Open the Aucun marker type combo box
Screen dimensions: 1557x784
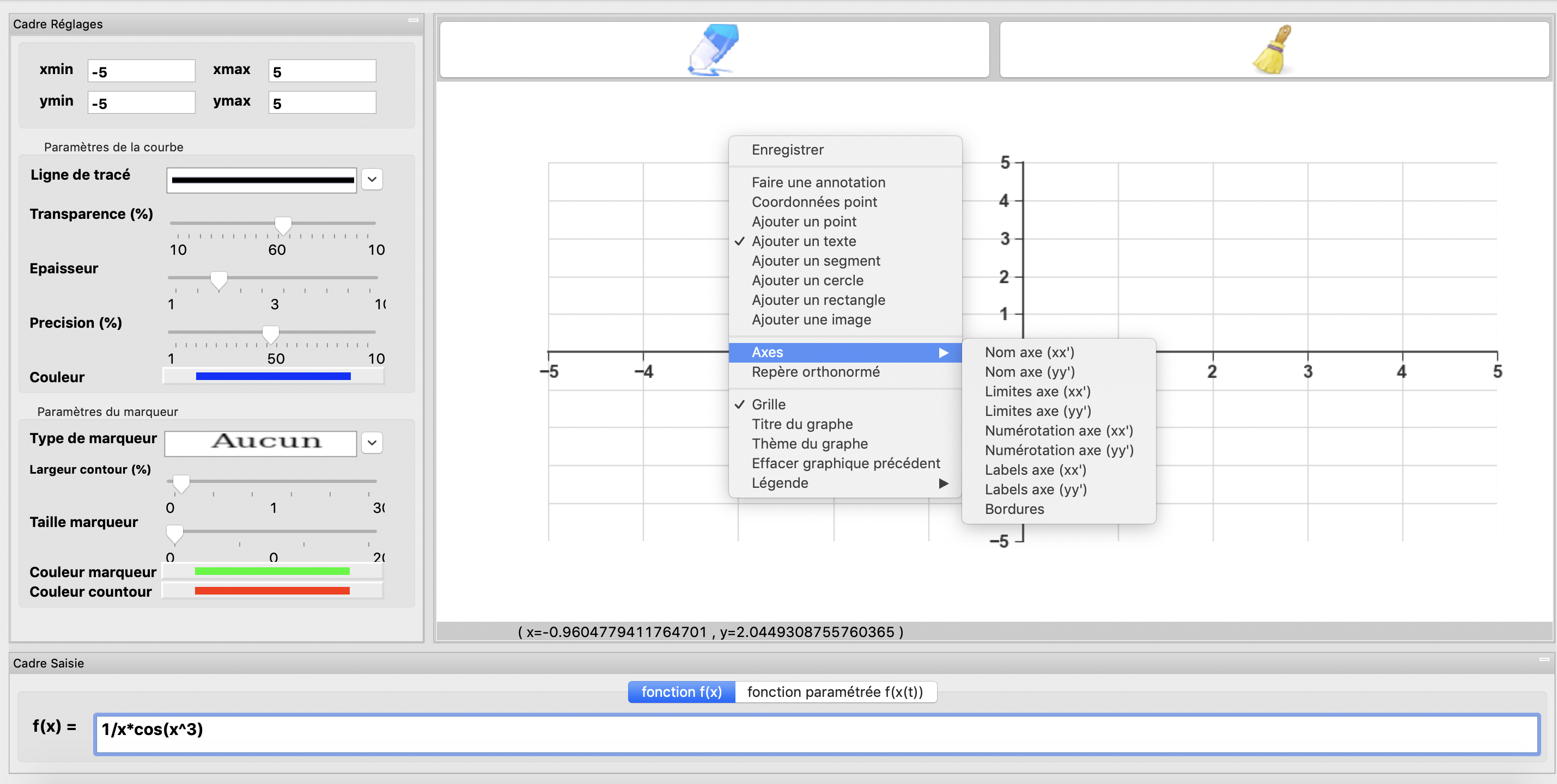261,443
